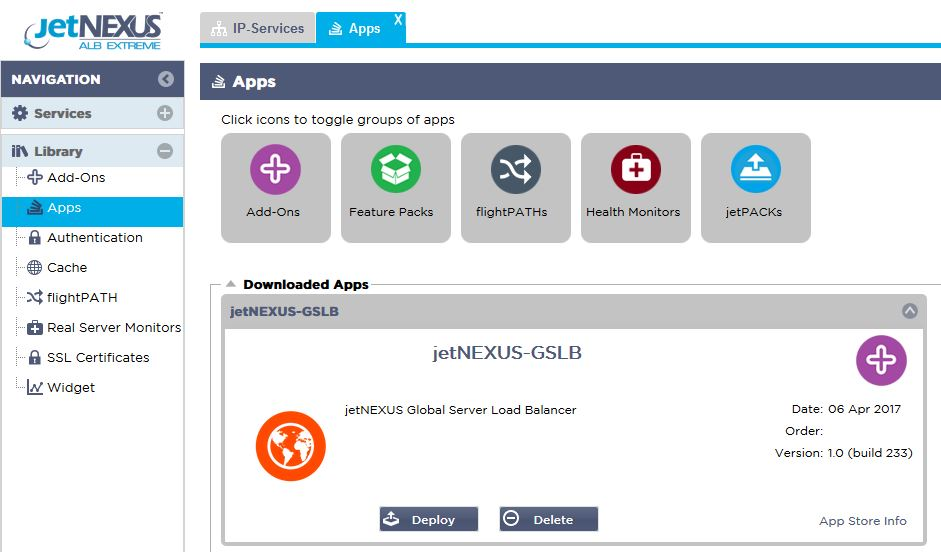The height and width of the screenshot is (552, 941).
Task: Deploy the jetNEXUS-GSLB app
Action: coord(428,519)
